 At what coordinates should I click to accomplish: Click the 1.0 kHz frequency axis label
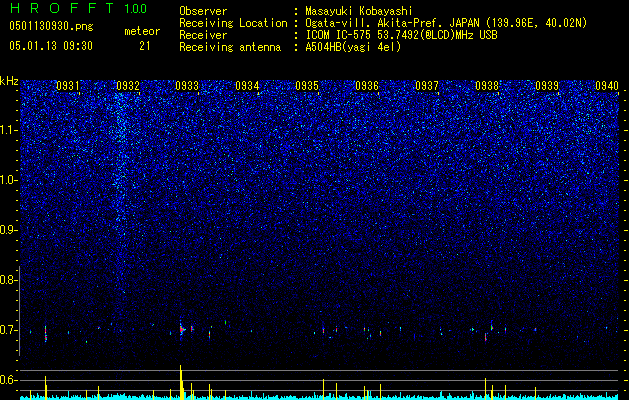pos(9,180)
